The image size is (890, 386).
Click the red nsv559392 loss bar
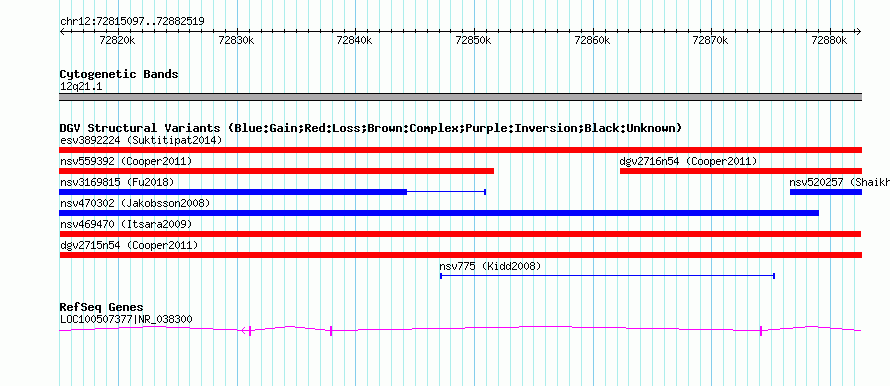pyautogui.click(x=276, y=171)
